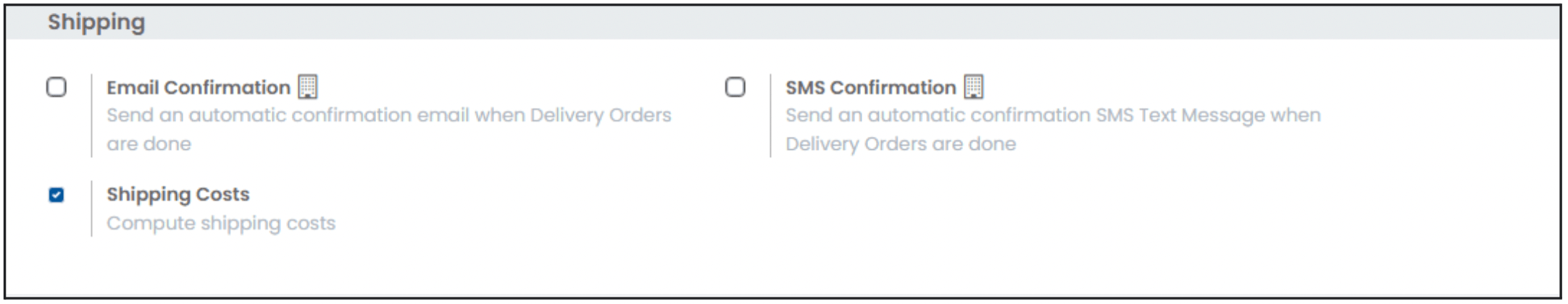Image resolution: width=1568 pixels, height=304 pixels.
Task: Click 'Delivery Orders are done' under SMS Confirmation
Action: (x=901, y=144)
